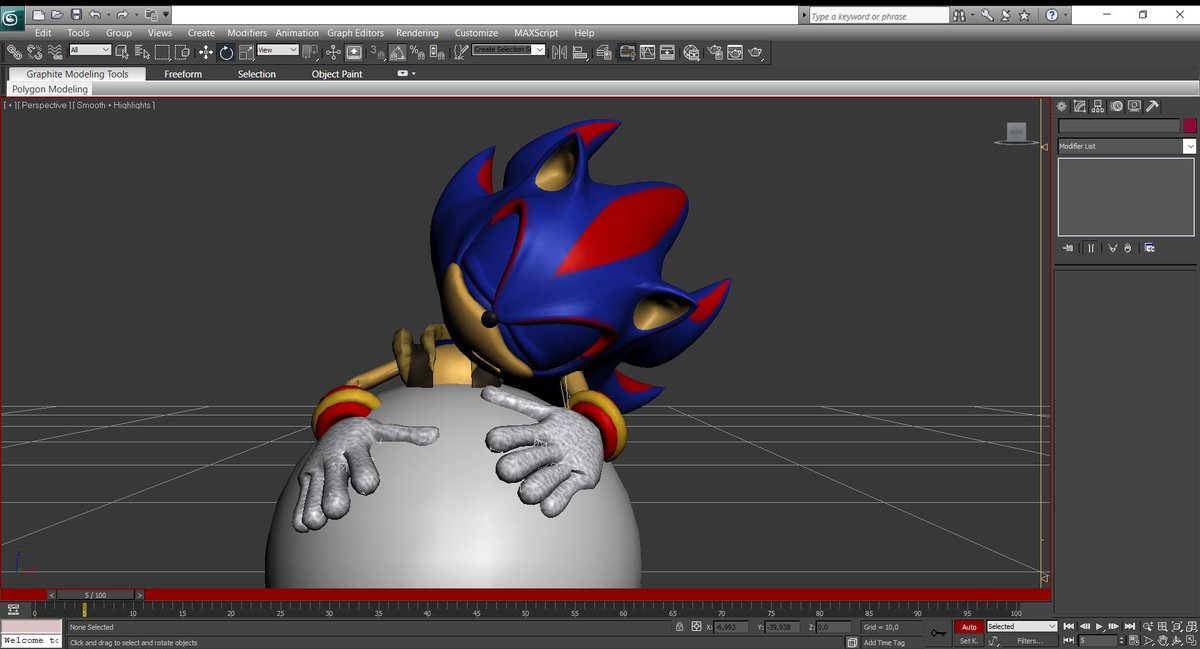The image size is (1200, 649).
Task: Click the ViewCube in the perspective viewport
Action: click(1016, 132)
